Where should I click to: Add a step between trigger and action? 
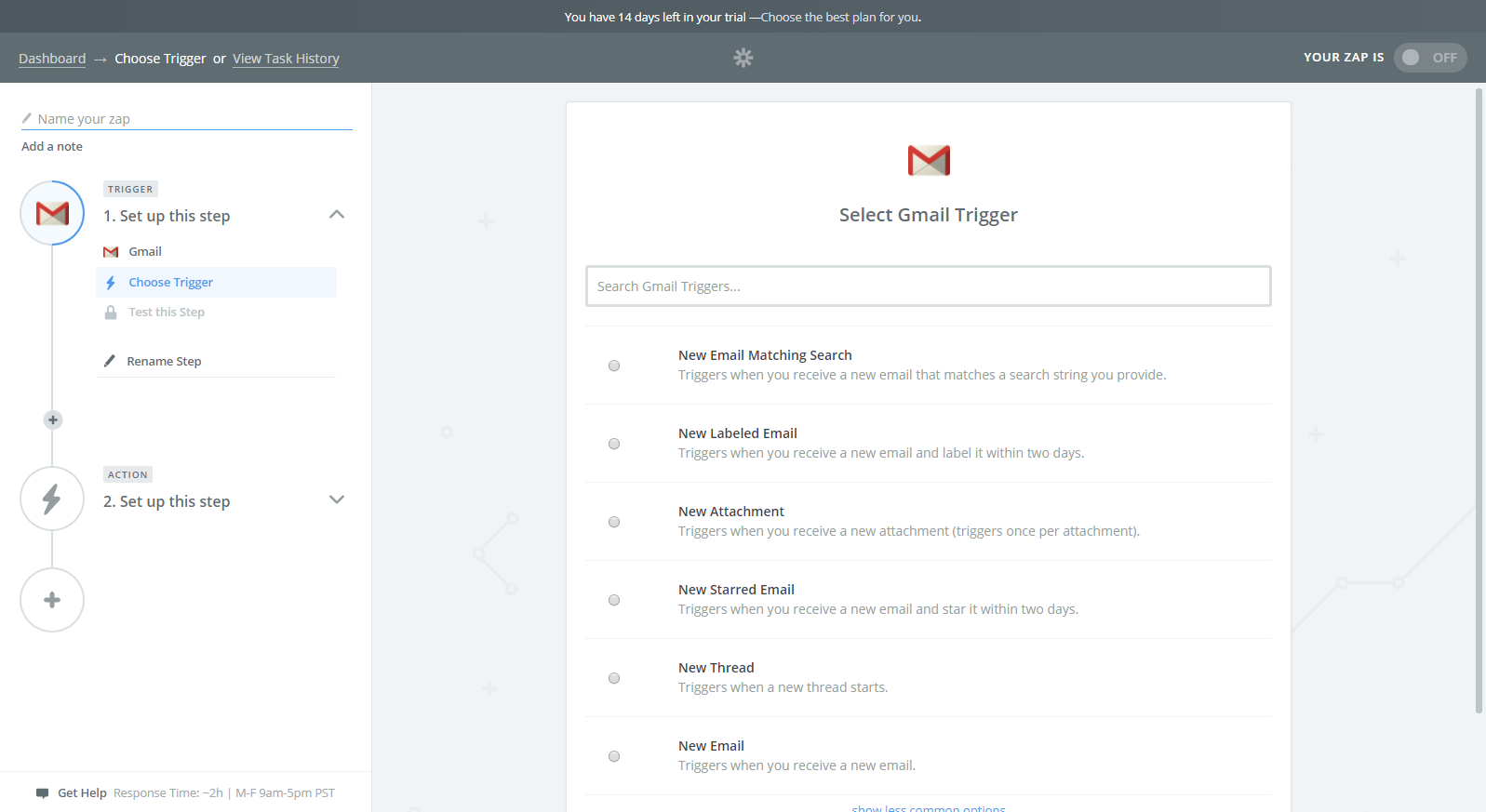click(x=53, y=419)
